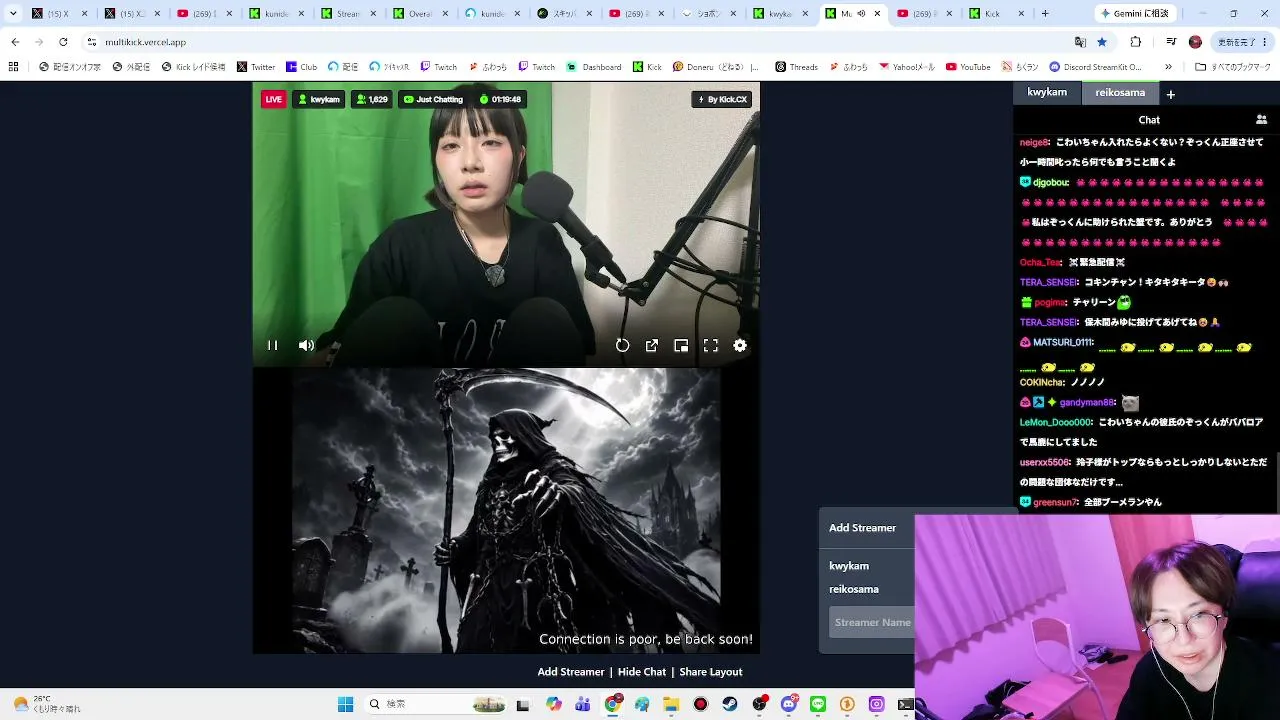The height and width of the screenshot is (720, 1280).
Task: Open Chrome from the taskbar
Action: point(613,704)
